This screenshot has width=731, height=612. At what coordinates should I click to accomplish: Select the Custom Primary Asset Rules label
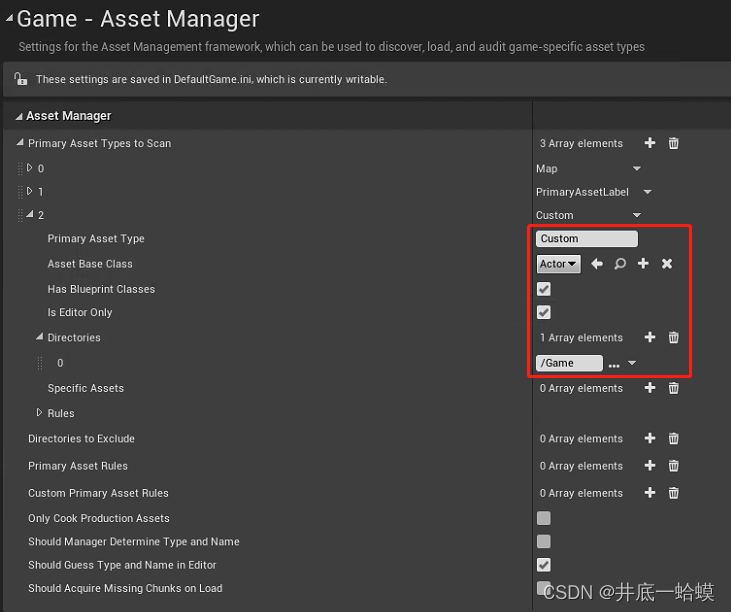(98, 493)
